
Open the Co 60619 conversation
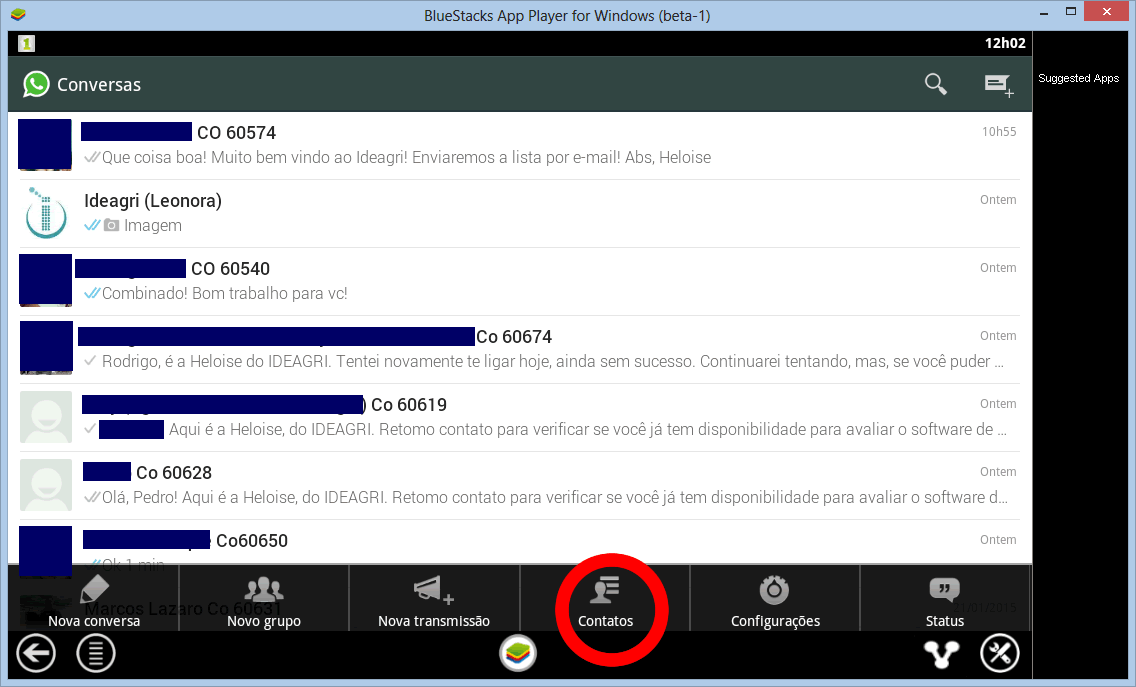(x=519, y=418)
